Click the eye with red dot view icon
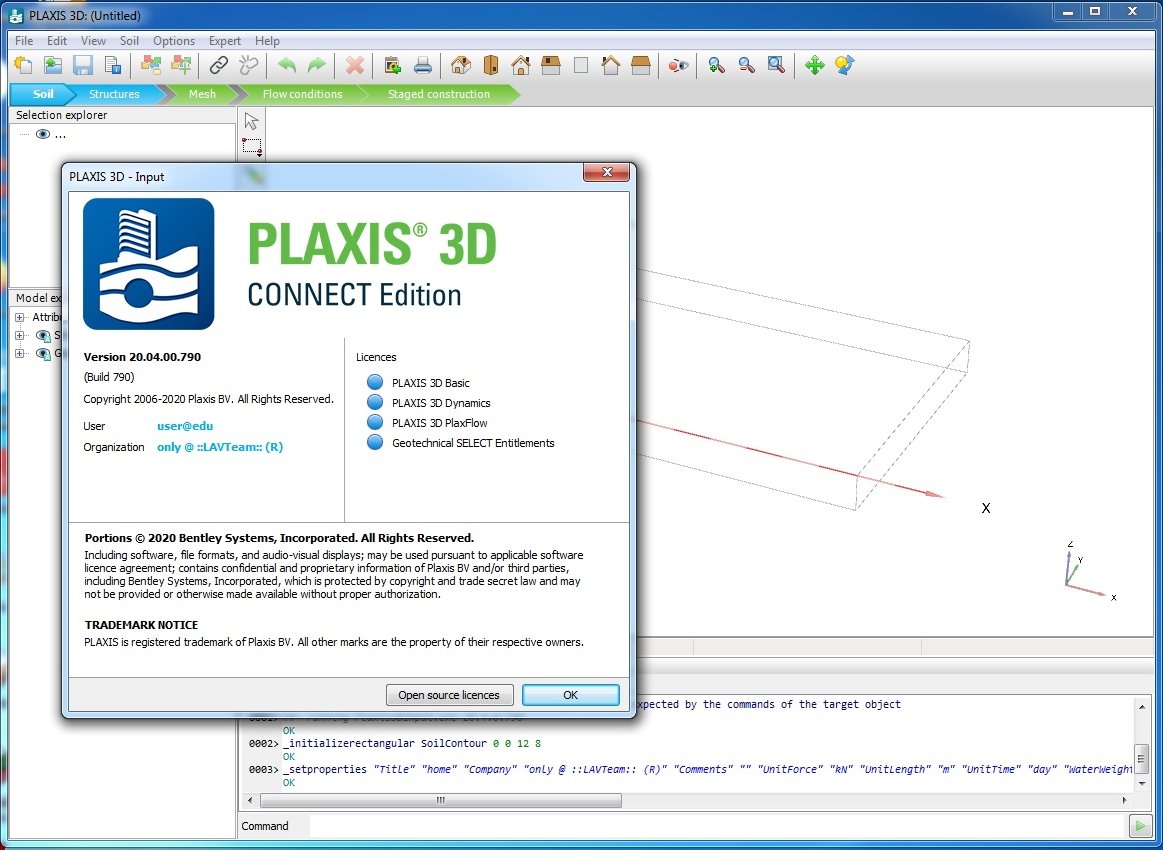The image size is (1163, 850). 678,65
